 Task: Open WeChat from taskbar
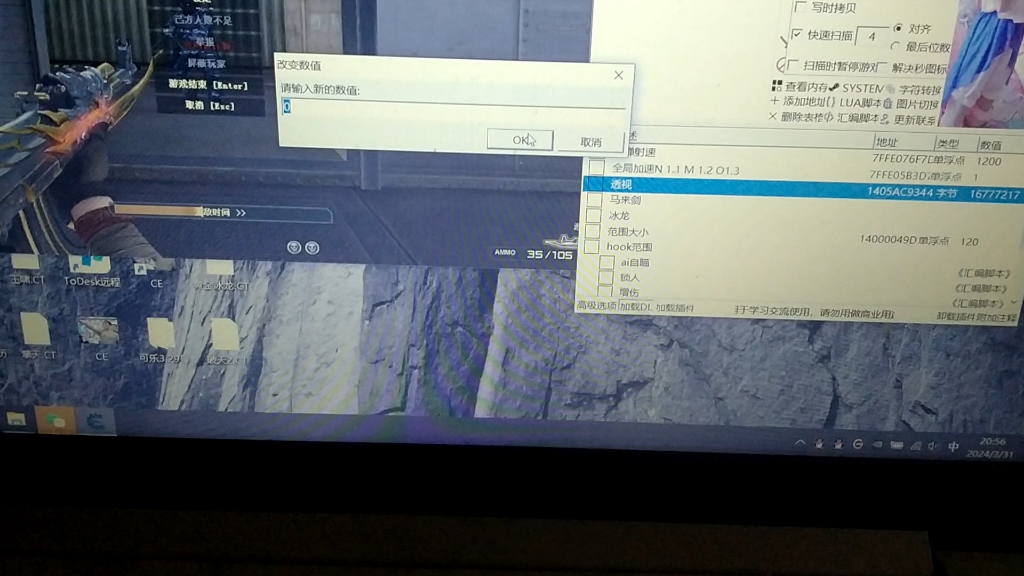pyautogui.click(x=56, y=421)
